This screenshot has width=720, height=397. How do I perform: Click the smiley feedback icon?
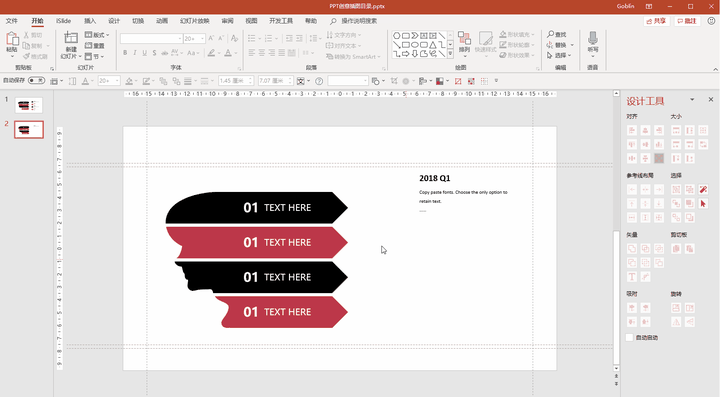click(x=711, y=21)
